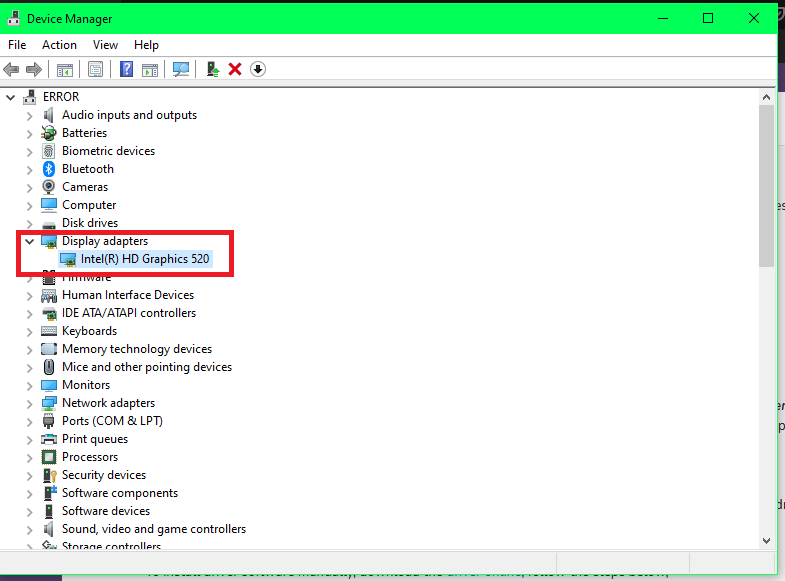The width and height of the screenshot is (785, 581).
Task: Click the vertical scrollbar down arrow
Action: (767, 539)
